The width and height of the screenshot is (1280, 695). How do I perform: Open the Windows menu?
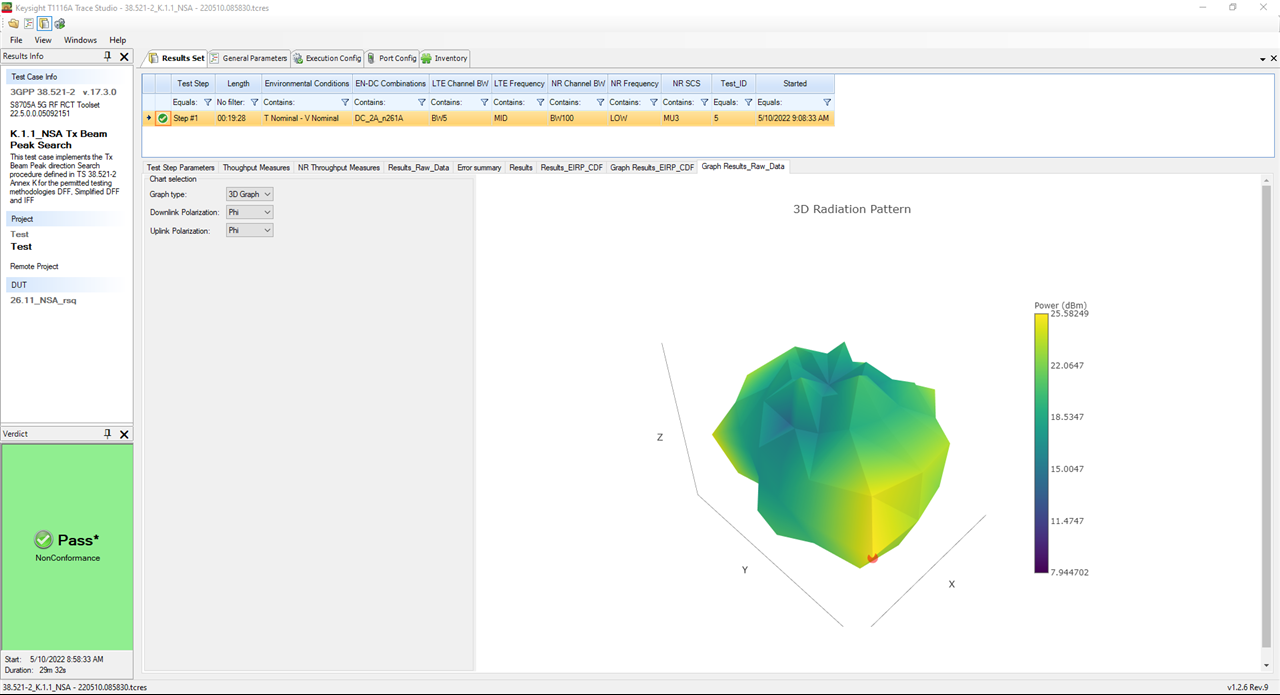coord(80,40)
